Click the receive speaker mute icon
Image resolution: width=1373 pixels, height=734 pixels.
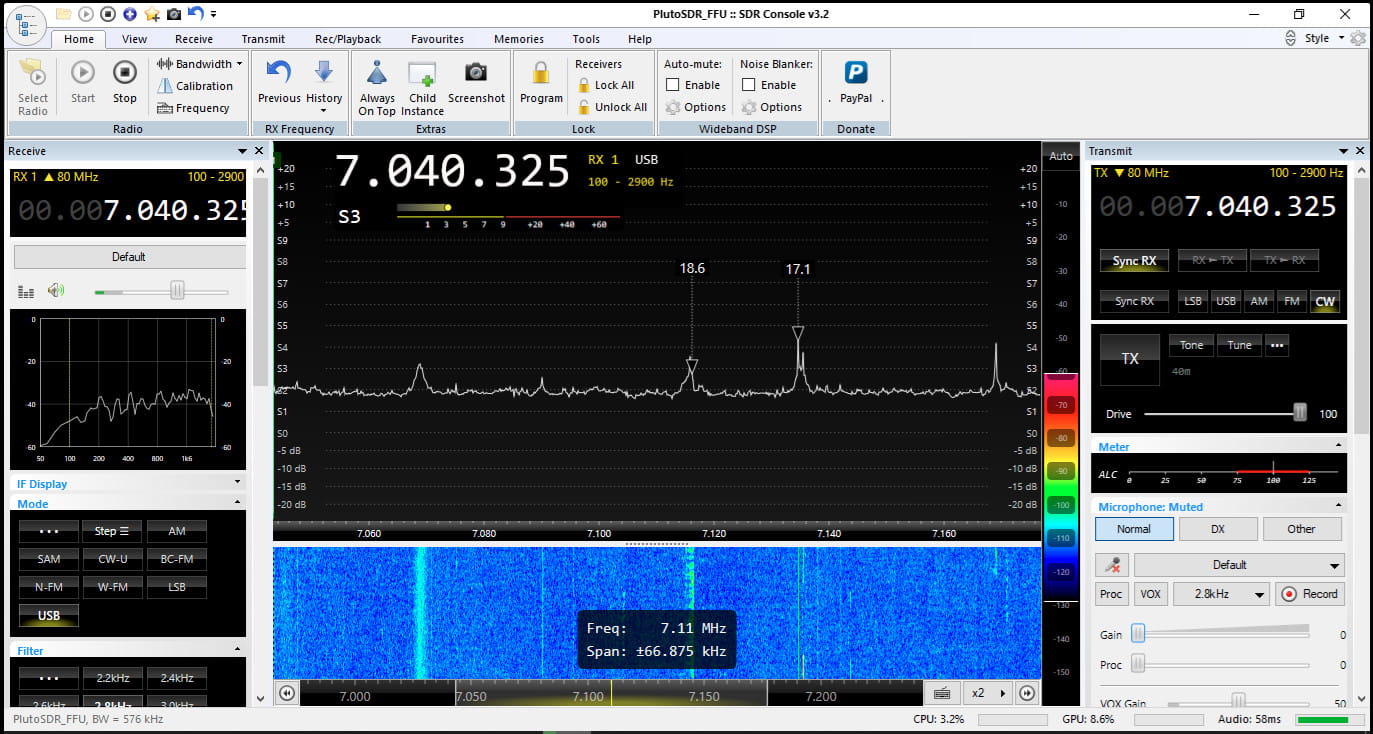56,290
